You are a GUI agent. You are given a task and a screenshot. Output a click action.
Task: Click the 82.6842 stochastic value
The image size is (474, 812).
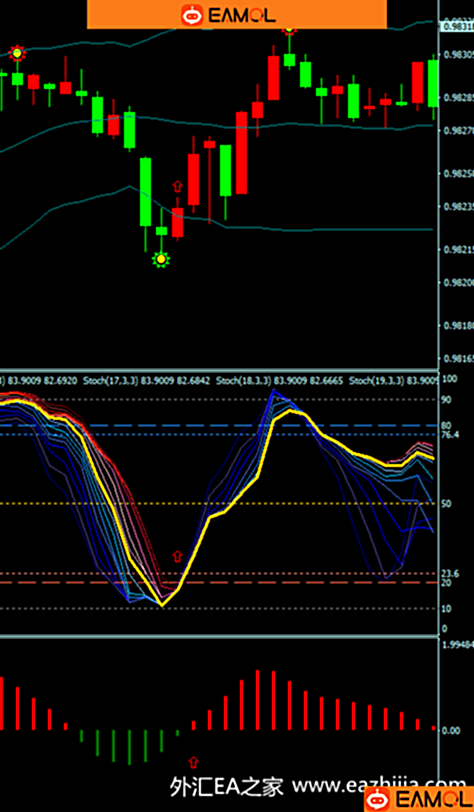194,381
